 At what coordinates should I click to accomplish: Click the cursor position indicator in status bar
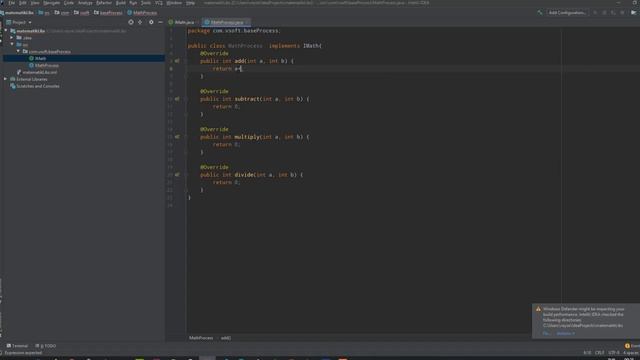[587, 353]
